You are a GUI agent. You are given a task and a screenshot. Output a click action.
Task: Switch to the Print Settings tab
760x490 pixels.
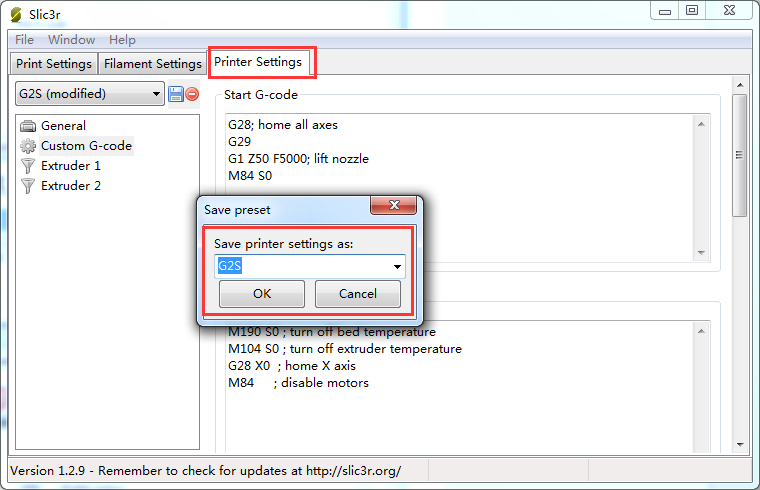click(54, 64)
